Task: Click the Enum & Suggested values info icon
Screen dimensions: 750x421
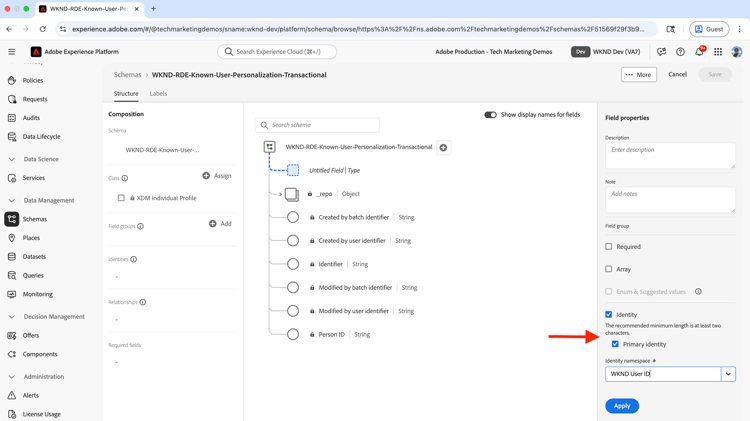Action: click(698, 291)
